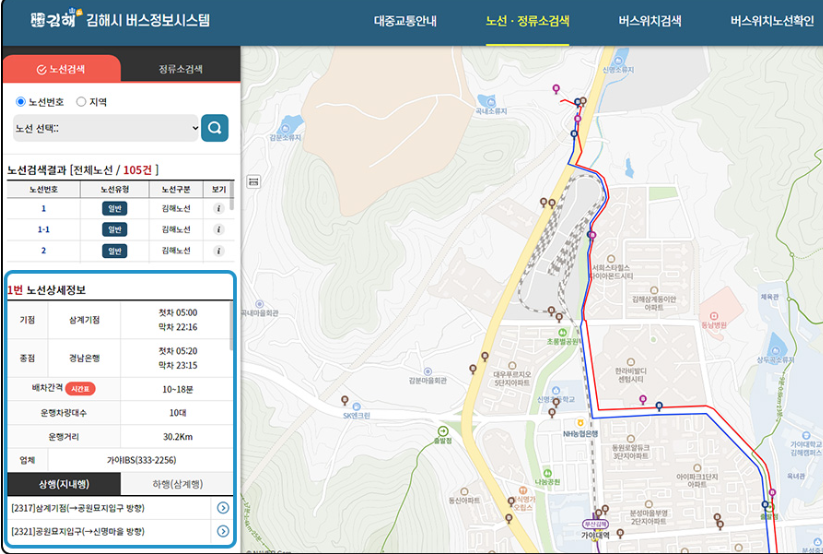Click the 곡내마을회관 map marker
The width and height of the screenshot is (823, 554).
click(259, 304)
